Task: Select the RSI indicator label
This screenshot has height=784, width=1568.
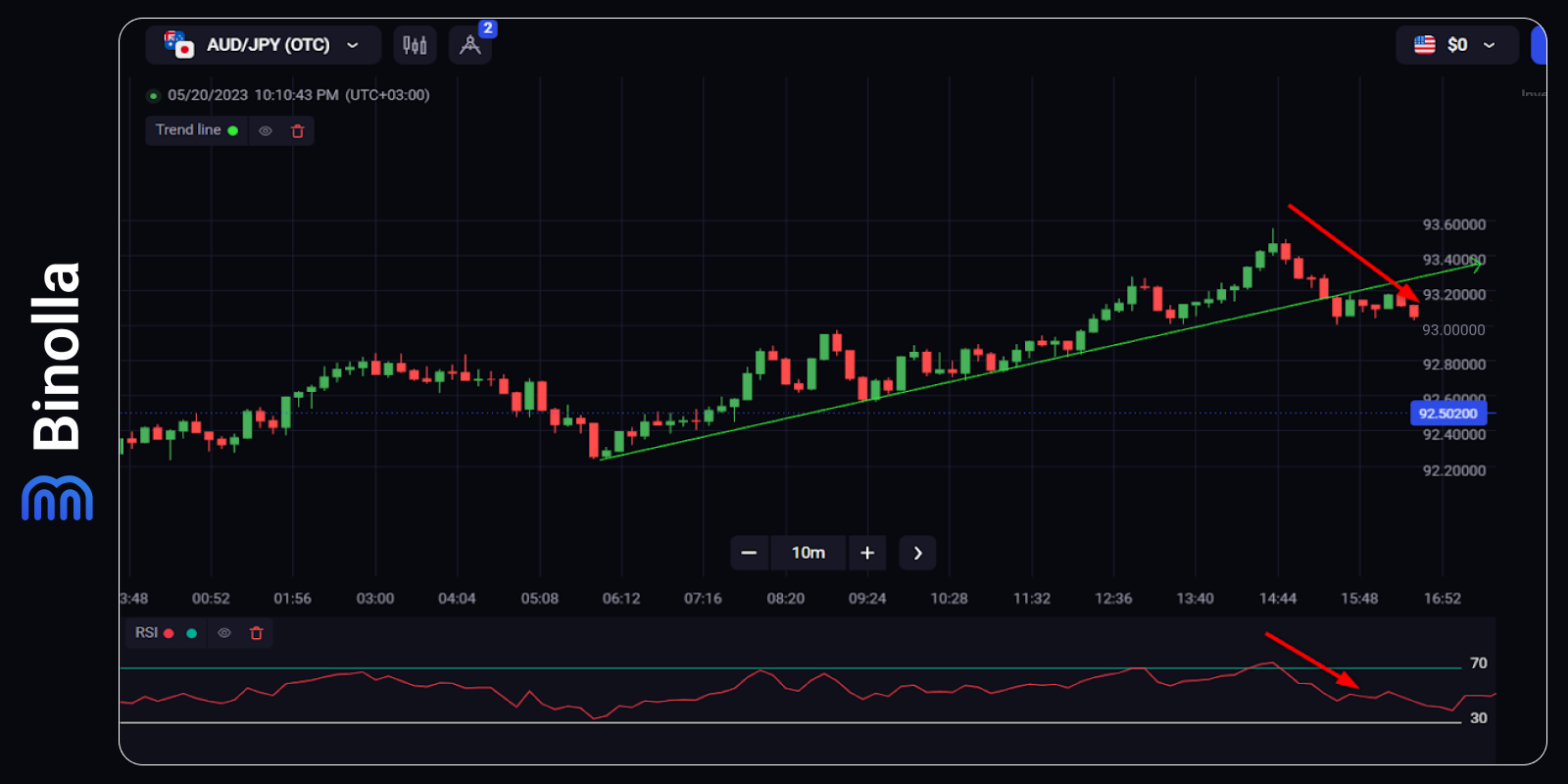Action: [146, 633]
